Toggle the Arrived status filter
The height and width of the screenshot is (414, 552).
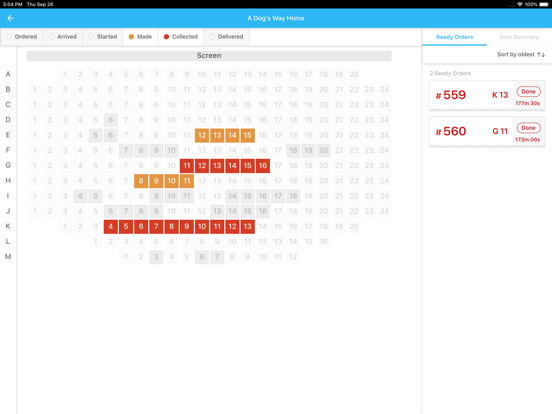(63, 37)
